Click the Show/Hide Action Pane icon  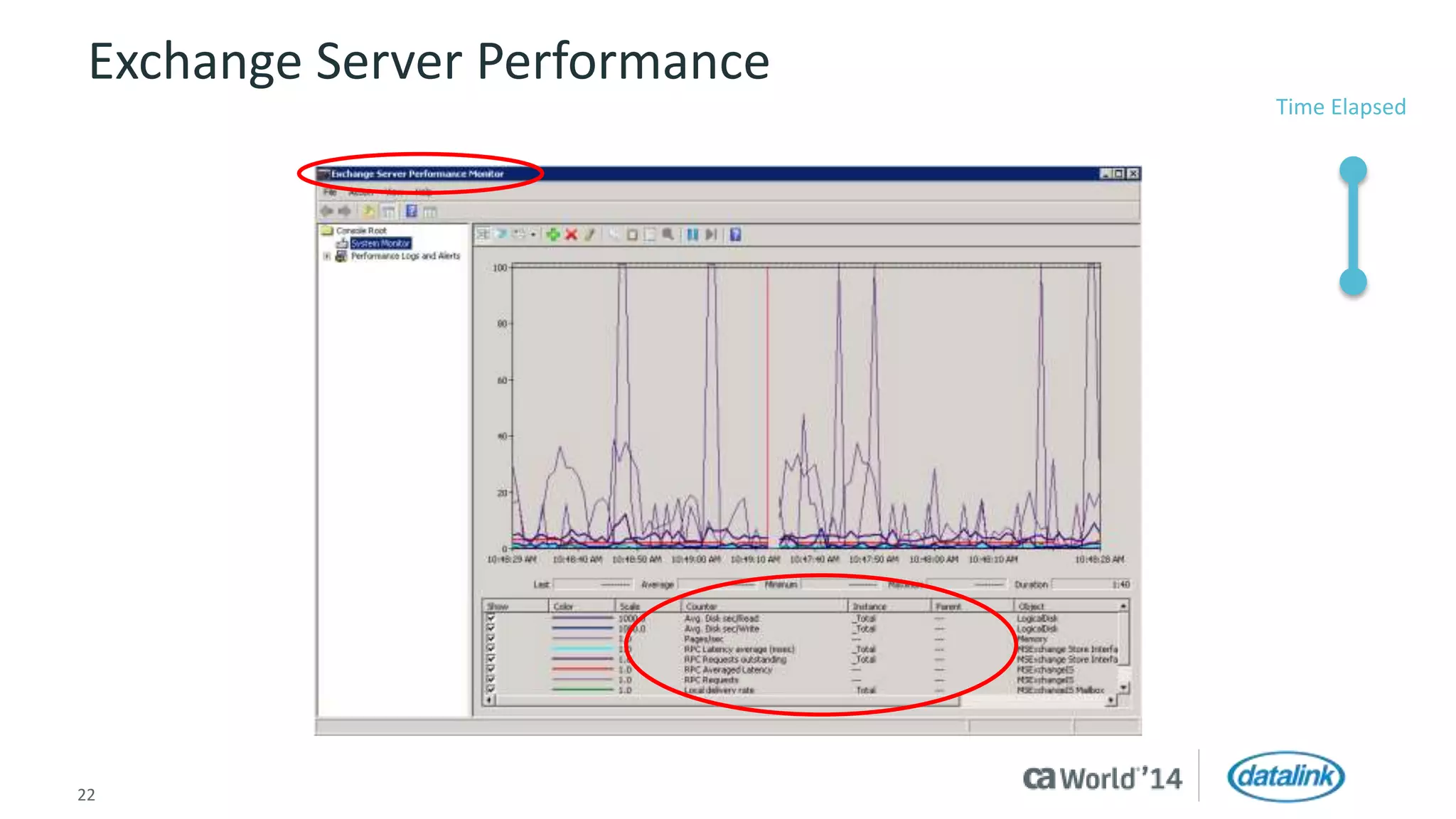(x=430, y=212)
